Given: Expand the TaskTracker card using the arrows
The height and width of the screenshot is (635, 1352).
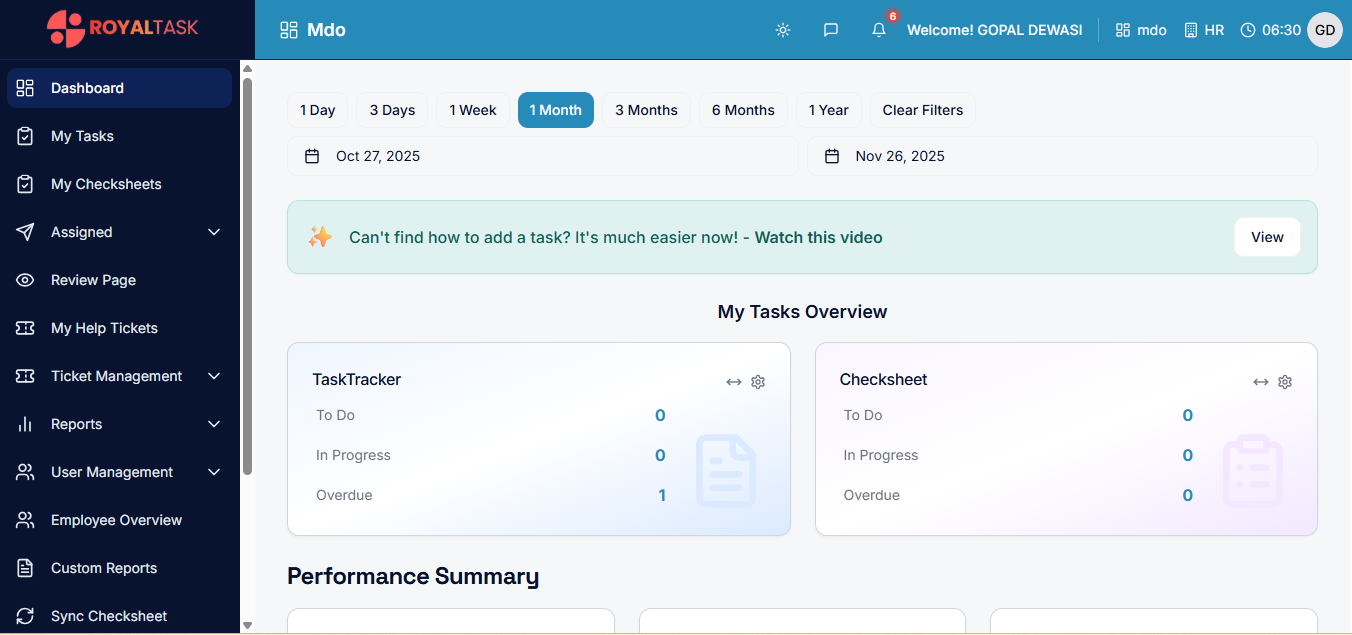Looking at the screenshot, I should [734, 381].
